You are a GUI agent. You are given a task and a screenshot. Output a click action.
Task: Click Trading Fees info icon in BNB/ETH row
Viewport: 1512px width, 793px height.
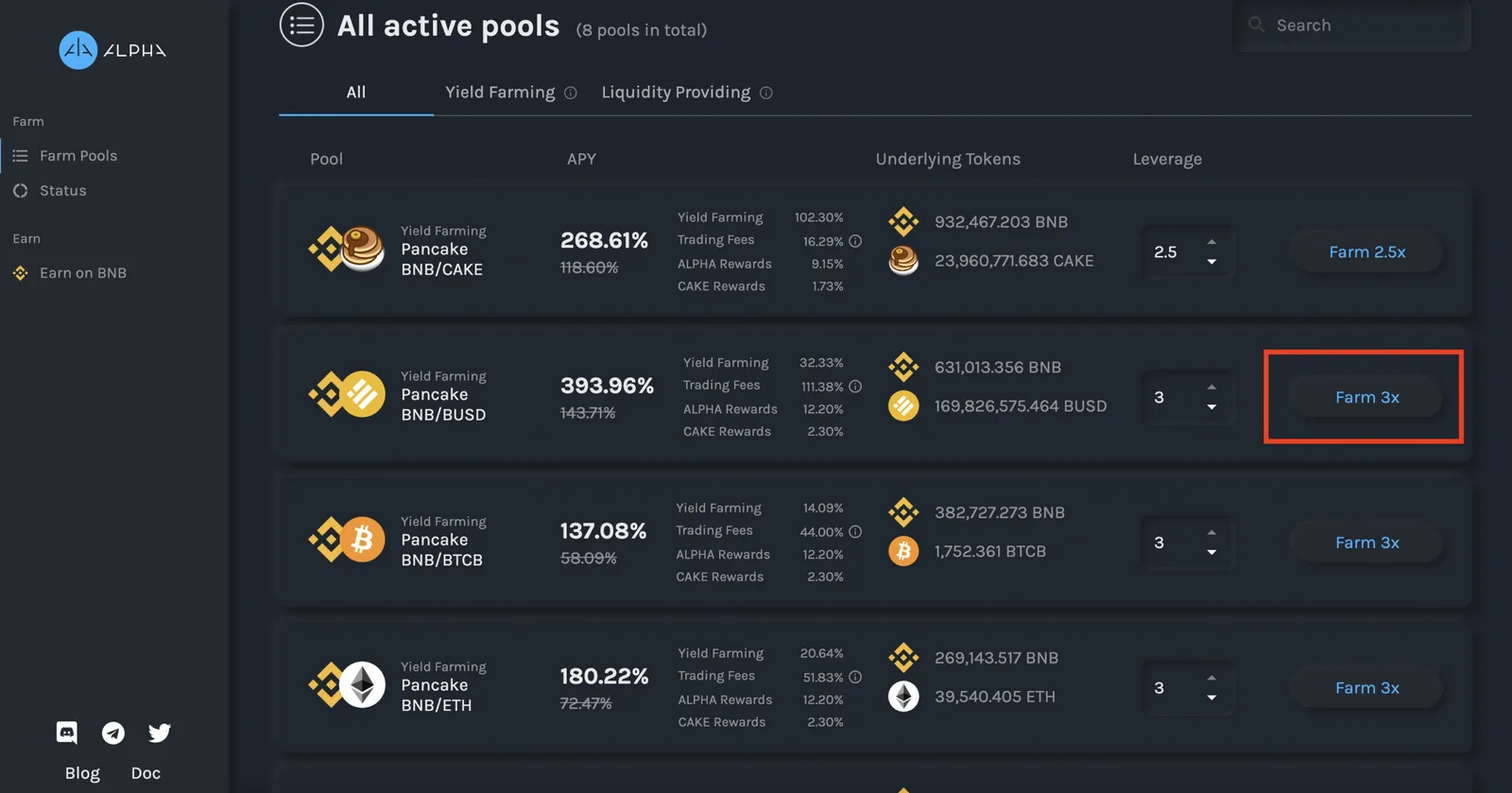[x=855, y=677]
